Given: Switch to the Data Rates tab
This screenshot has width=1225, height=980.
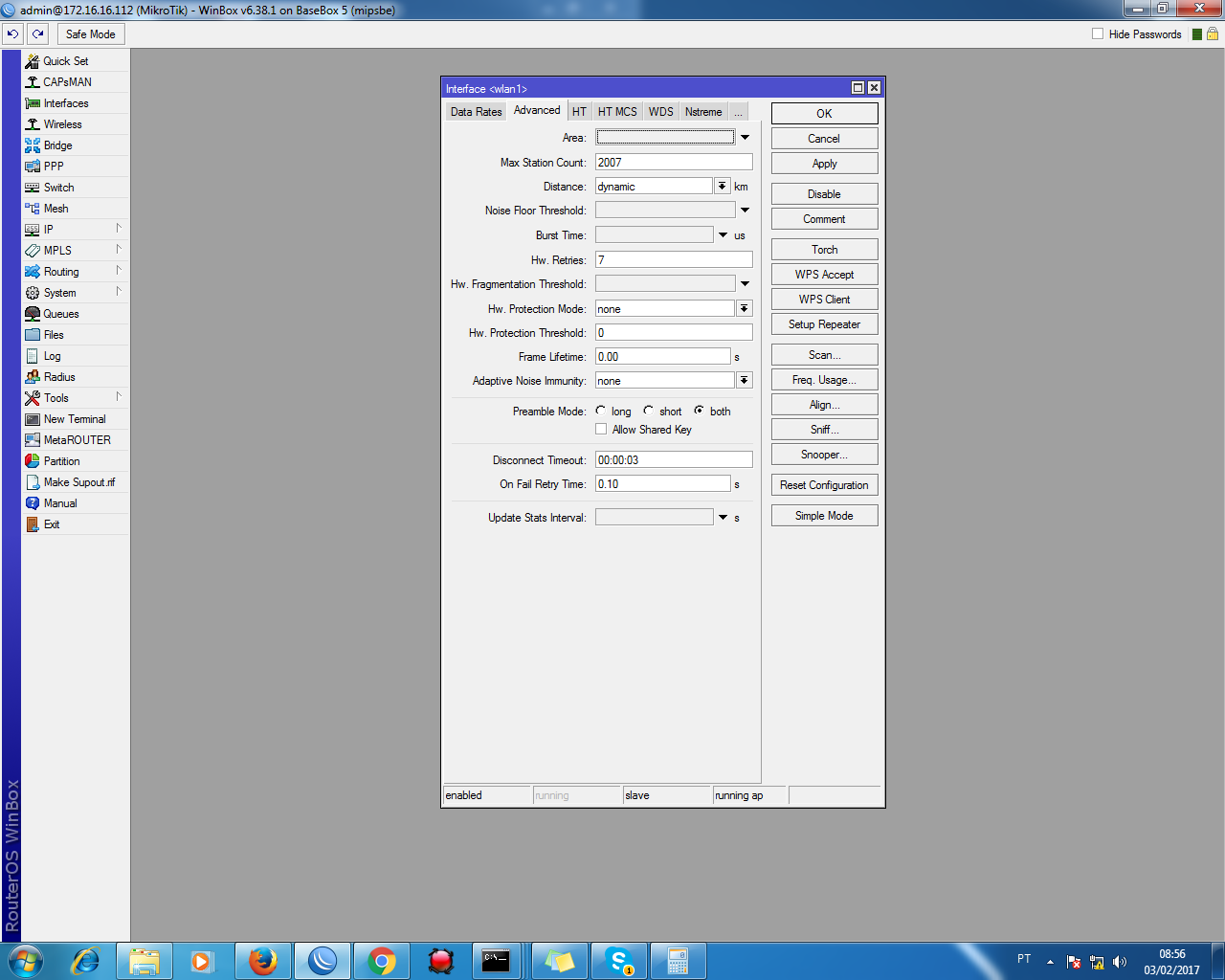Looking at the screenshot, I should 476,112.
